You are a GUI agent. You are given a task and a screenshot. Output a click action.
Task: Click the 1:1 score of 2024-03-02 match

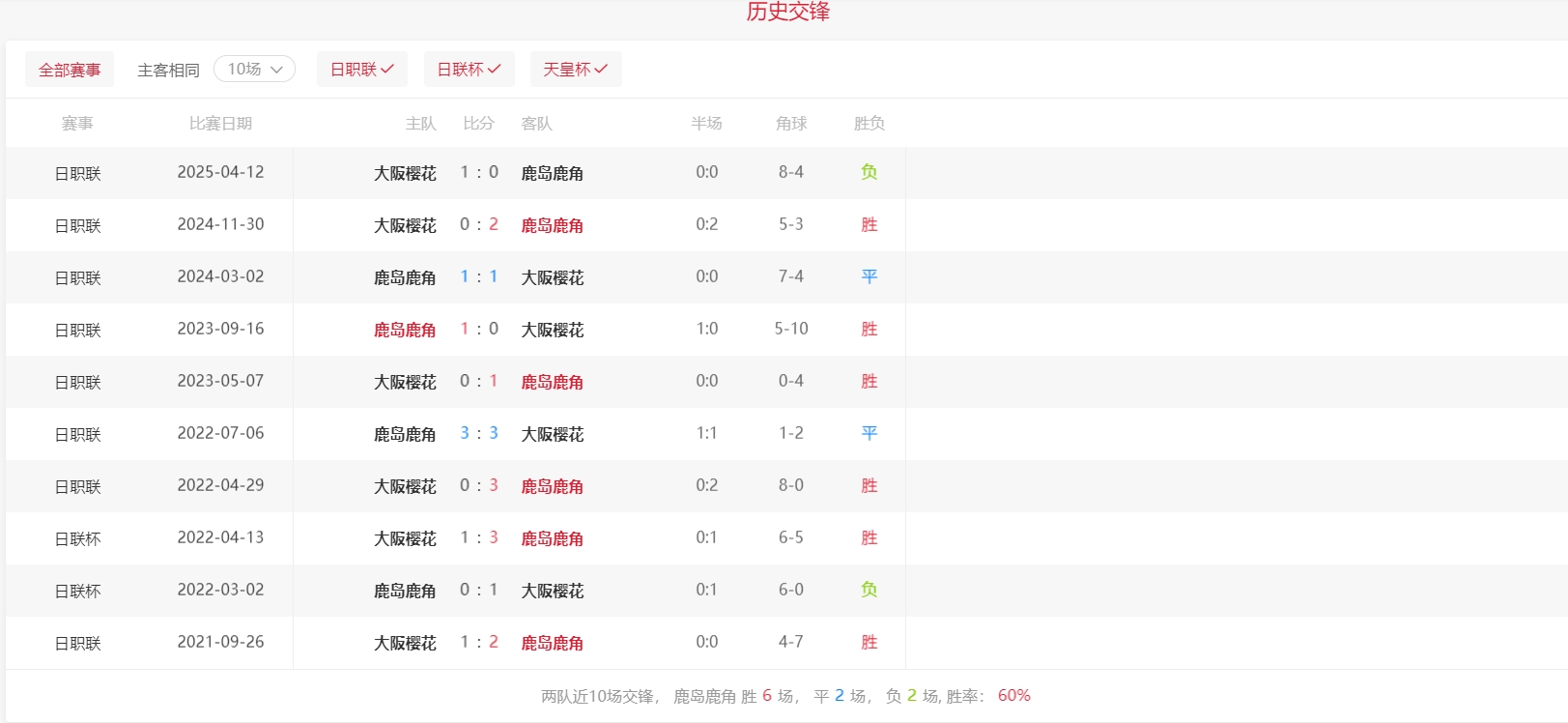pyautogui.click(x=478, y=277)
